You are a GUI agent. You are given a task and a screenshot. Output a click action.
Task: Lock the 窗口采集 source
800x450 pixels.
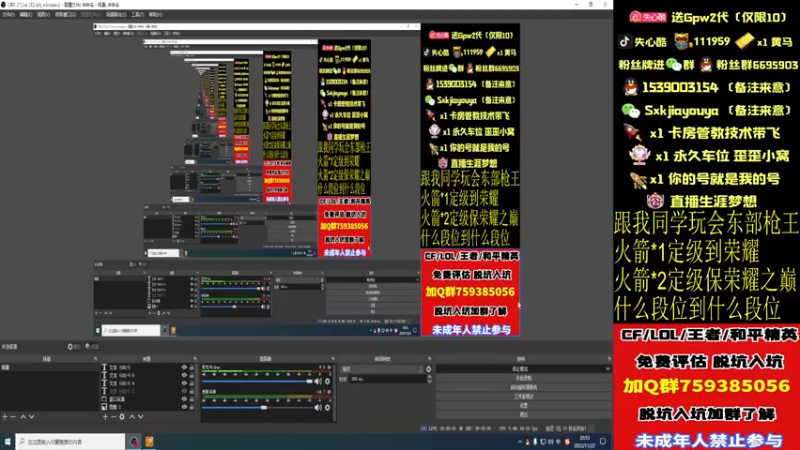point(192,399)
